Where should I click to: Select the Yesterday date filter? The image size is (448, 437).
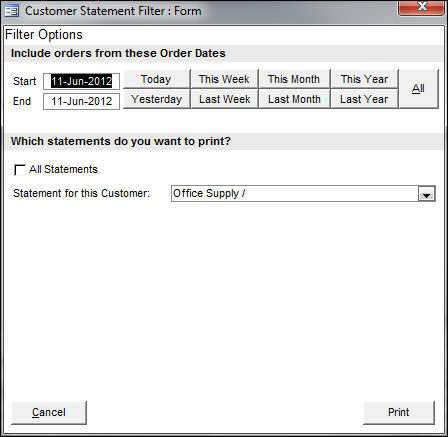pos(156,99)
